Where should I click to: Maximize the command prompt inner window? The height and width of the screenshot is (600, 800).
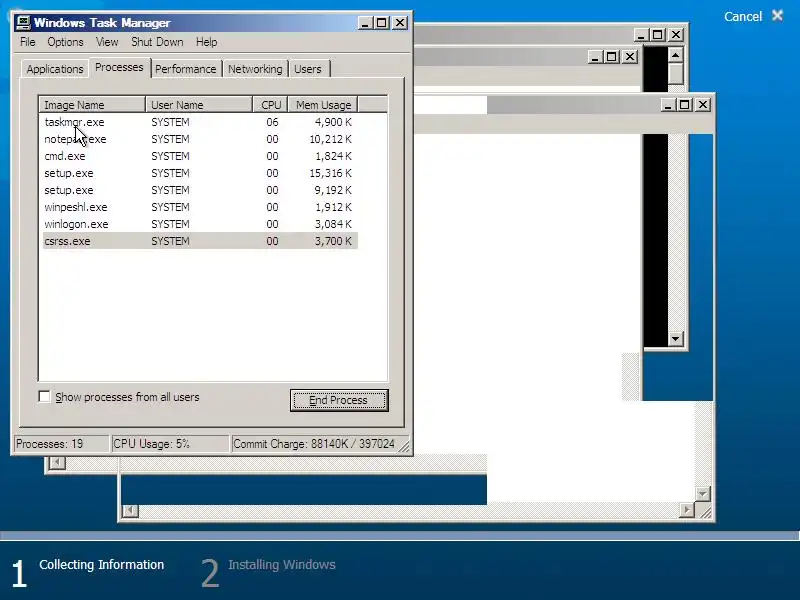pyautogui.click(x=612, y=57)
